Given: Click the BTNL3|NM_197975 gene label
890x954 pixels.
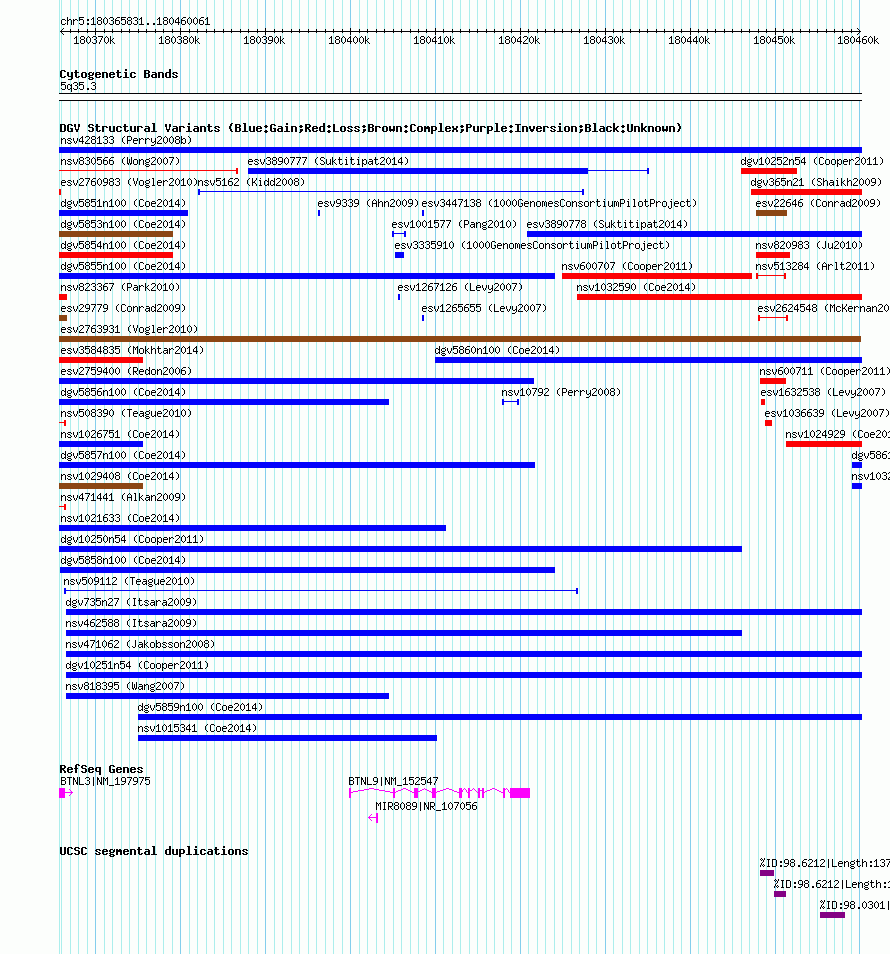Looking at the screenshot, I should pyautogui.click(x=105, y=781).
